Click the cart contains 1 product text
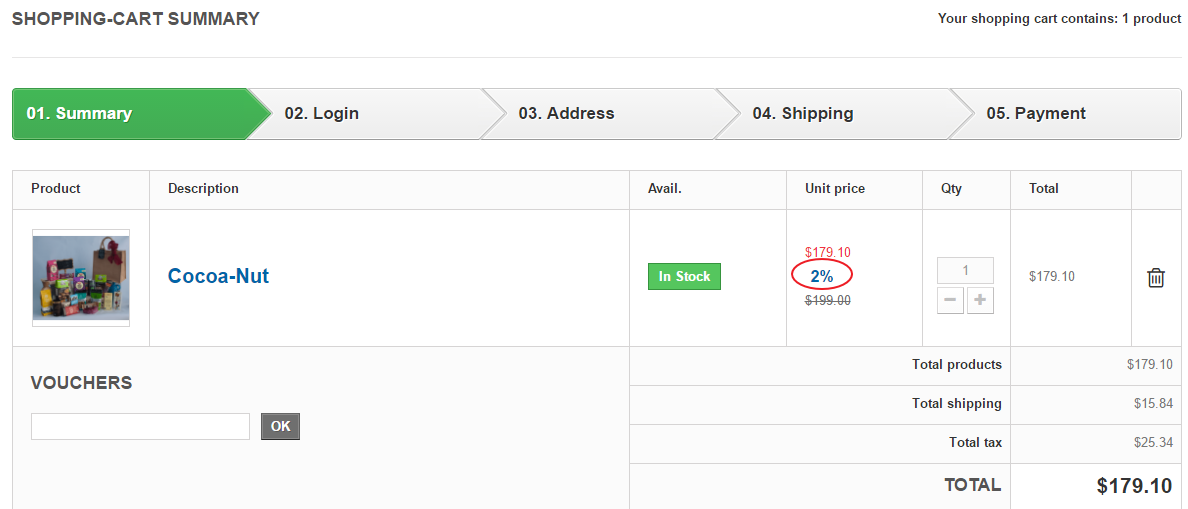Image resolution: width=1188 pixels, height=509 pixels. 1059,19
